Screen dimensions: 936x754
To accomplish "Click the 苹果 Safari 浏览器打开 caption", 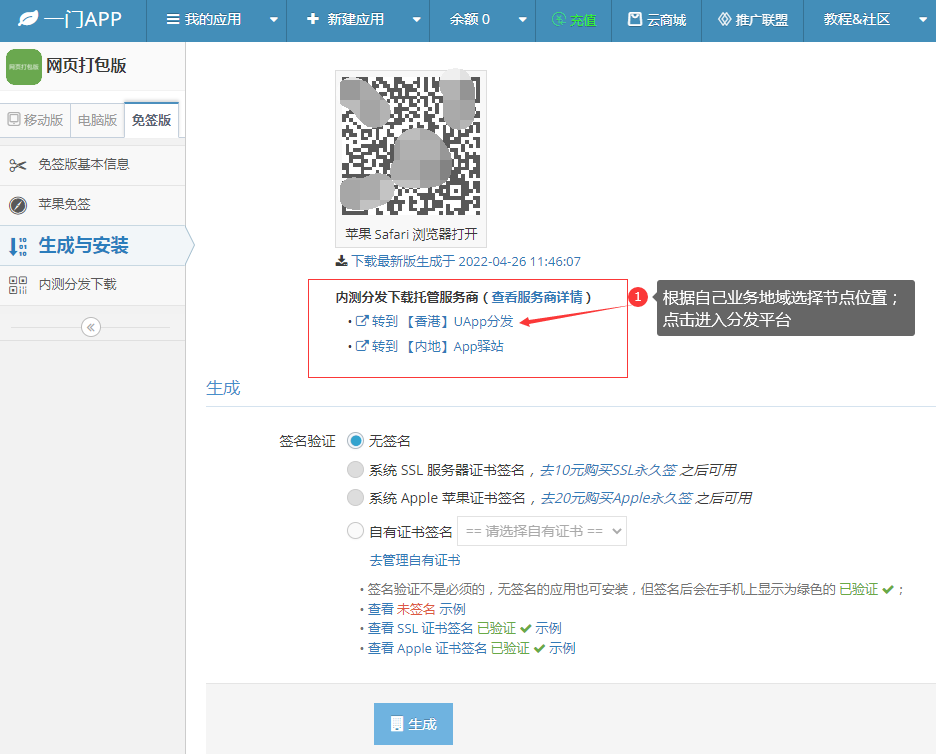I will pyautogui.click(x=411, y=234).
